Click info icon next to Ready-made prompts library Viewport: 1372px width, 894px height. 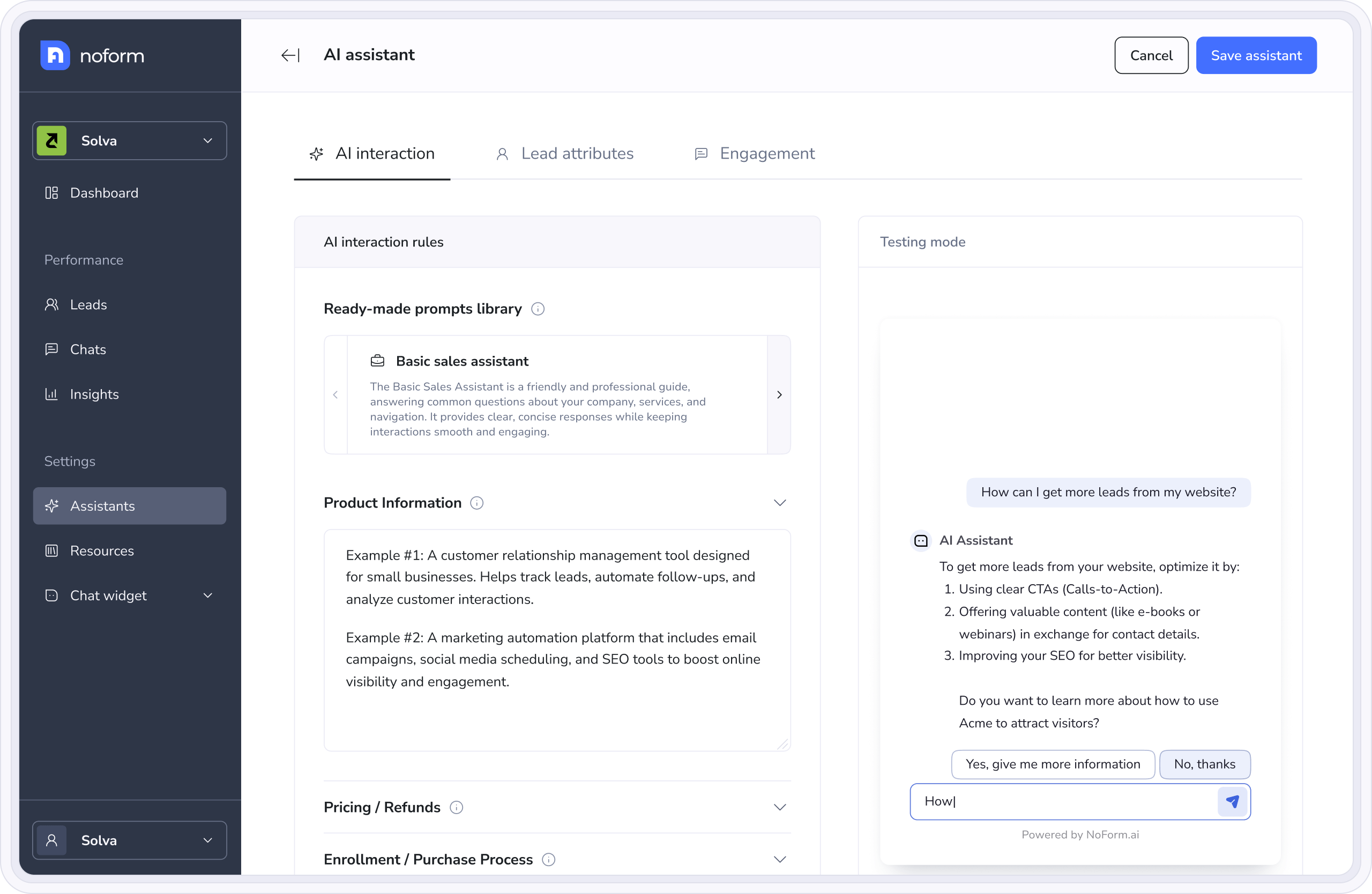[x=538, y=309]
